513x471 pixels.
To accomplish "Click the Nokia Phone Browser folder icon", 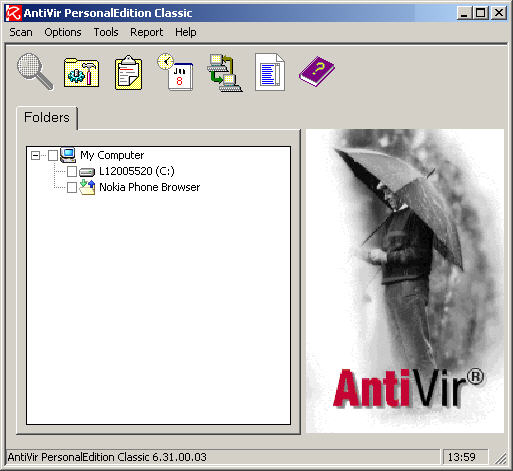I will 87,187.
